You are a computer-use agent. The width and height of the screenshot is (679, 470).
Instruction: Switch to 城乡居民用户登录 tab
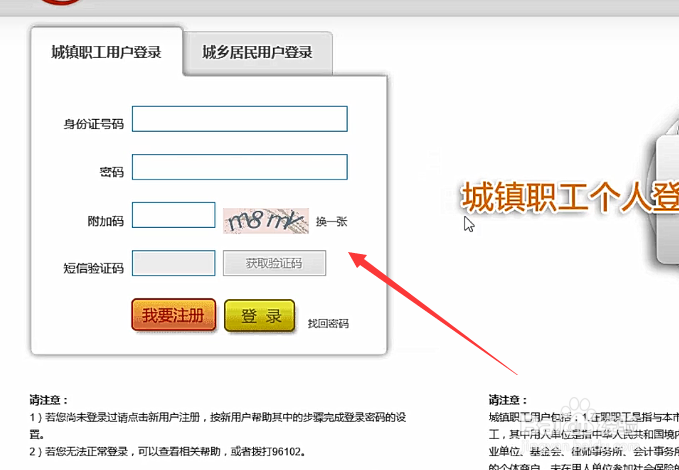[x=257, y=52]
